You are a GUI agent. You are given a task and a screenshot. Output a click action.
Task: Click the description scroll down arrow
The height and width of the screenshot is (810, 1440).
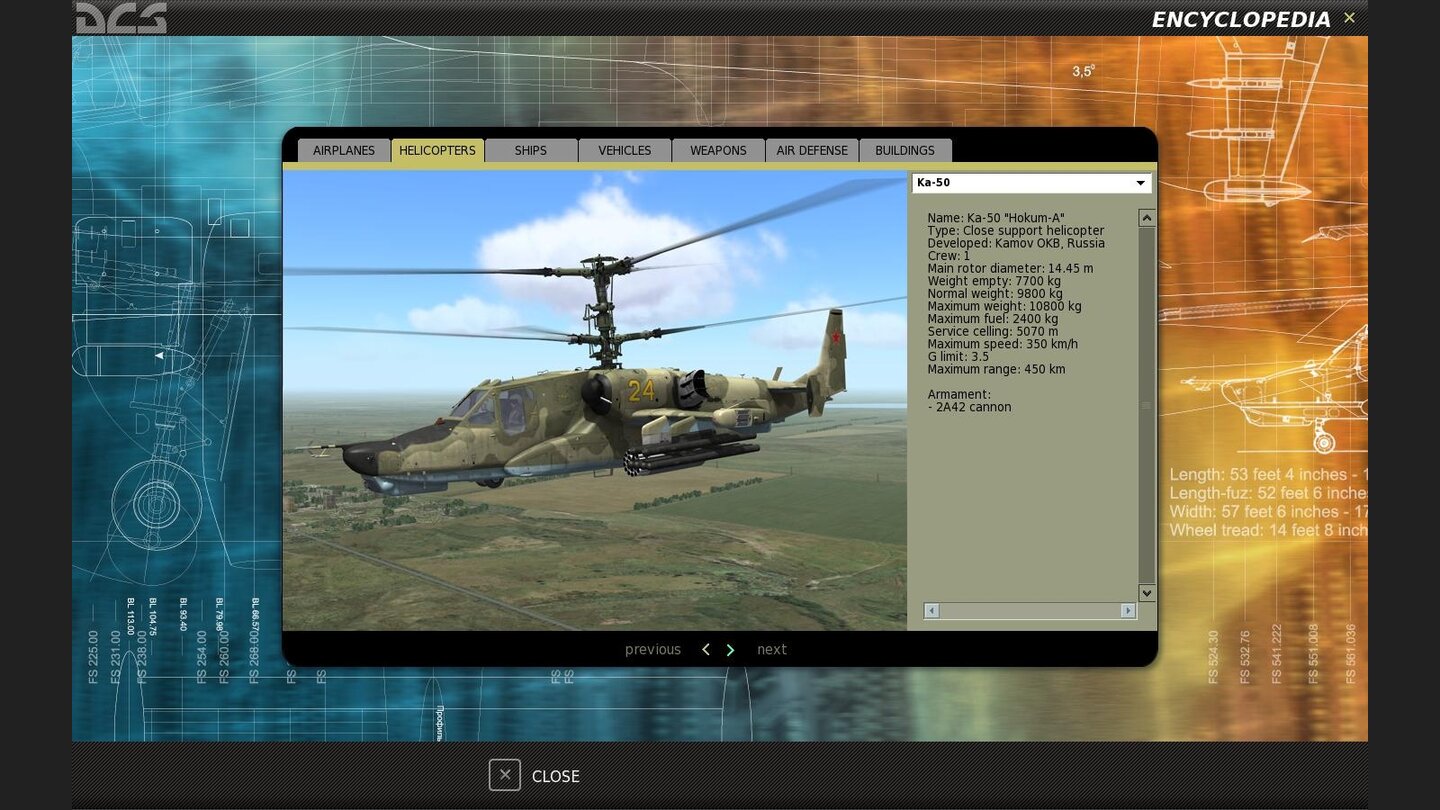tap(1147, 593)
